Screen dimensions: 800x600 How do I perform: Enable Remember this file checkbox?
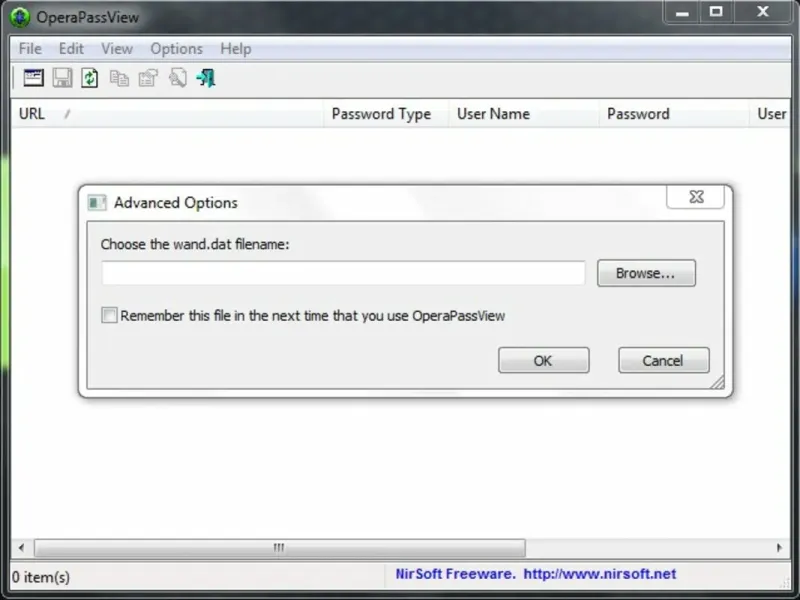(109, 315)
